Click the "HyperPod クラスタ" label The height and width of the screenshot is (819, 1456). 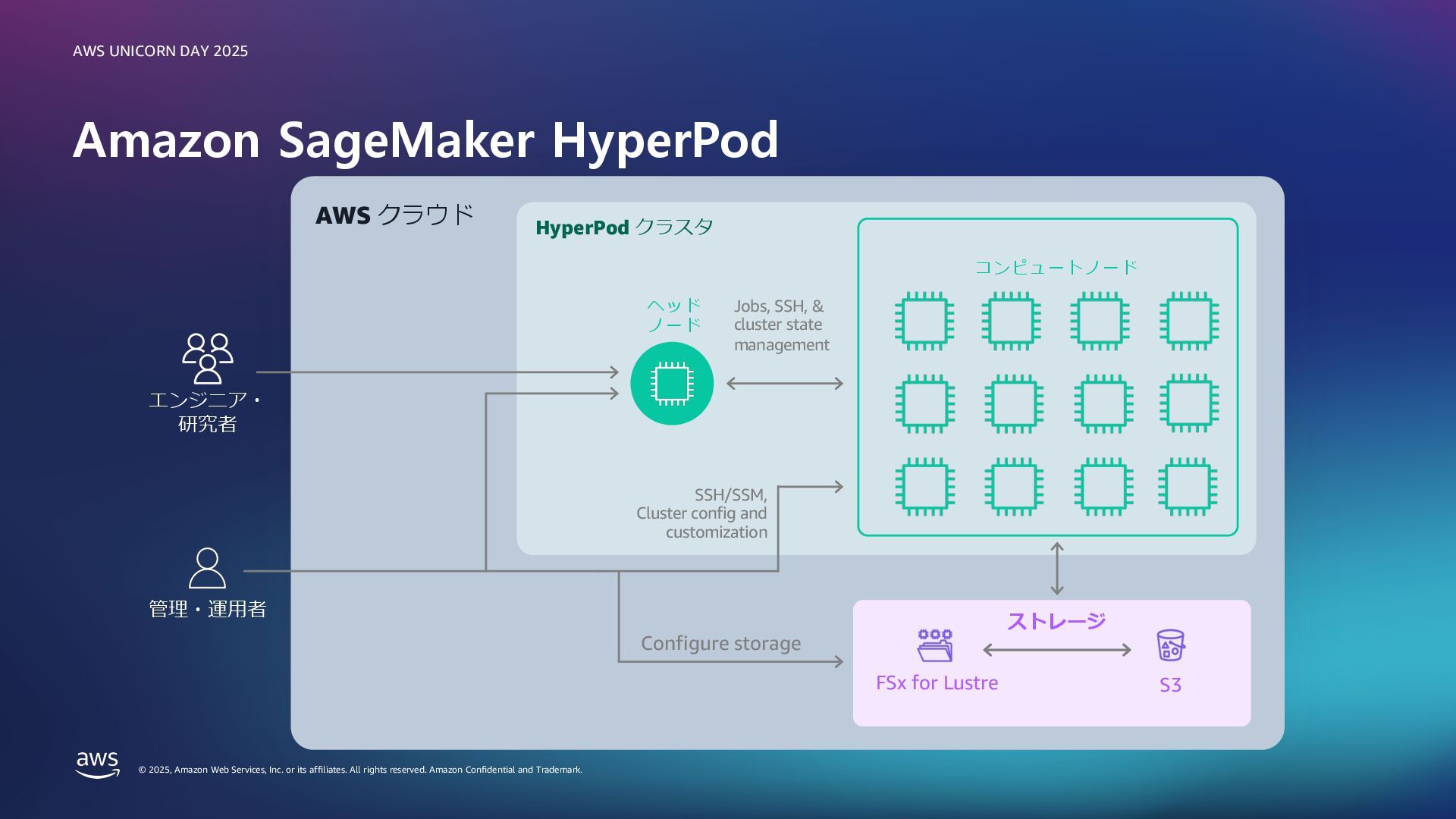pos(623,227)
